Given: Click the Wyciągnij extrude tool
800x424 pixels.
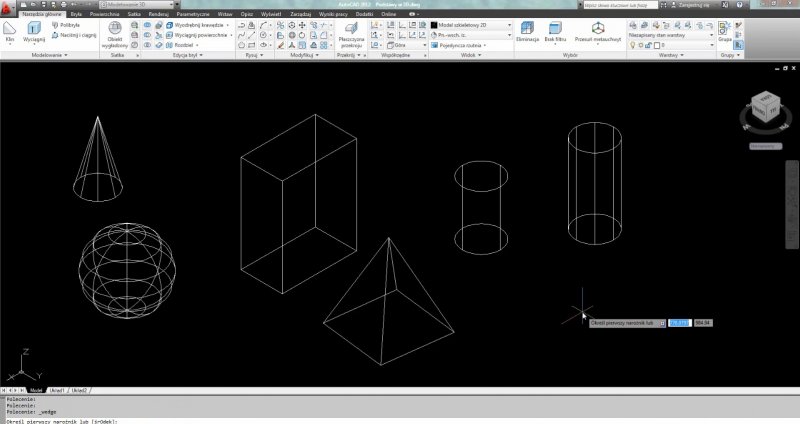Looking at the screenshot, I should click(x=34, y=31).
